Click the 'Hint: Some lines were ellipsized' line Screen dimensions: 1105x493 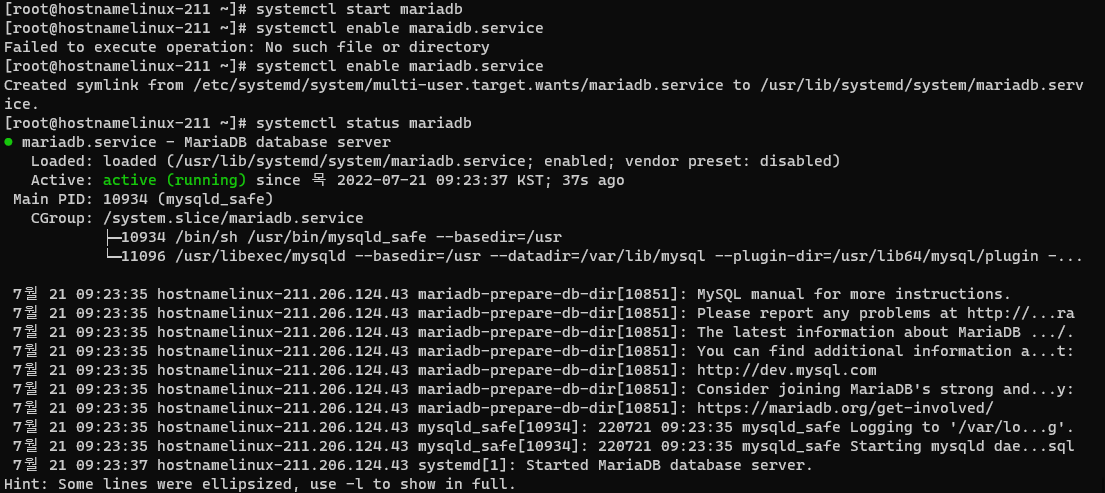pos(260,484)
